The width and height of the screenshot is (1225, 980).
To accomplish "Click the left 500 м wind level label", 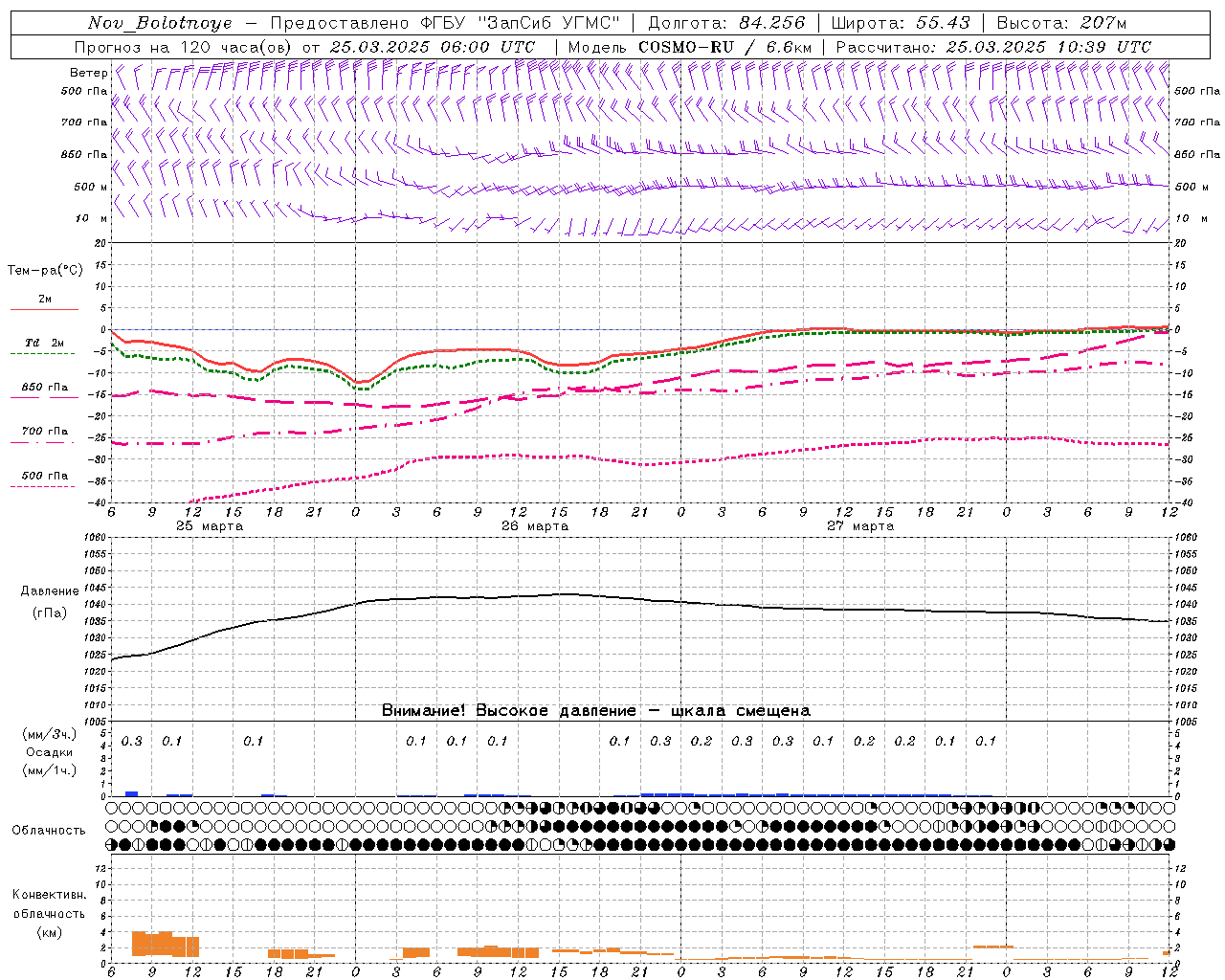I will (x=90, y=187).
